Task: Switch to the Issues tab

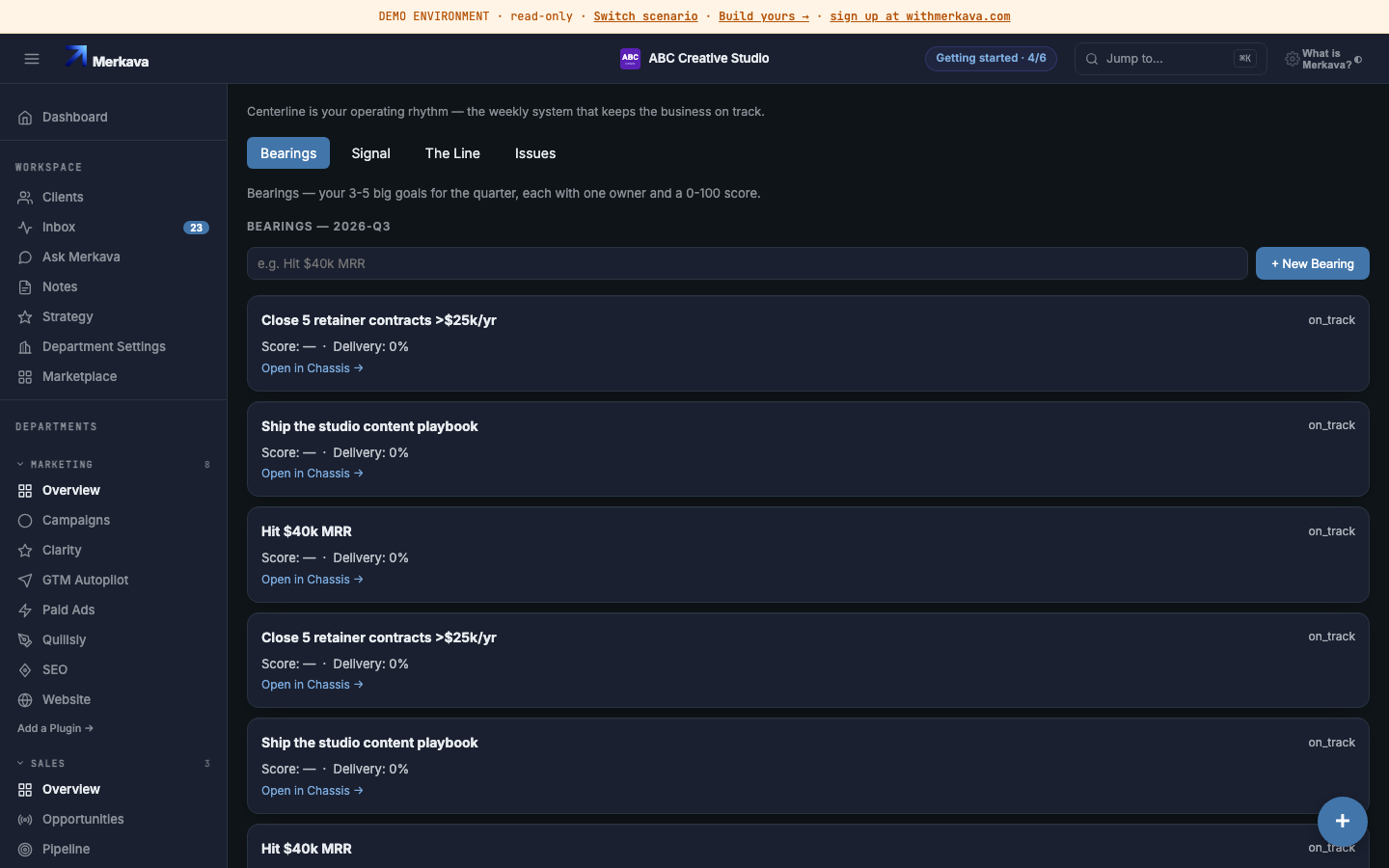Action: 535,153
